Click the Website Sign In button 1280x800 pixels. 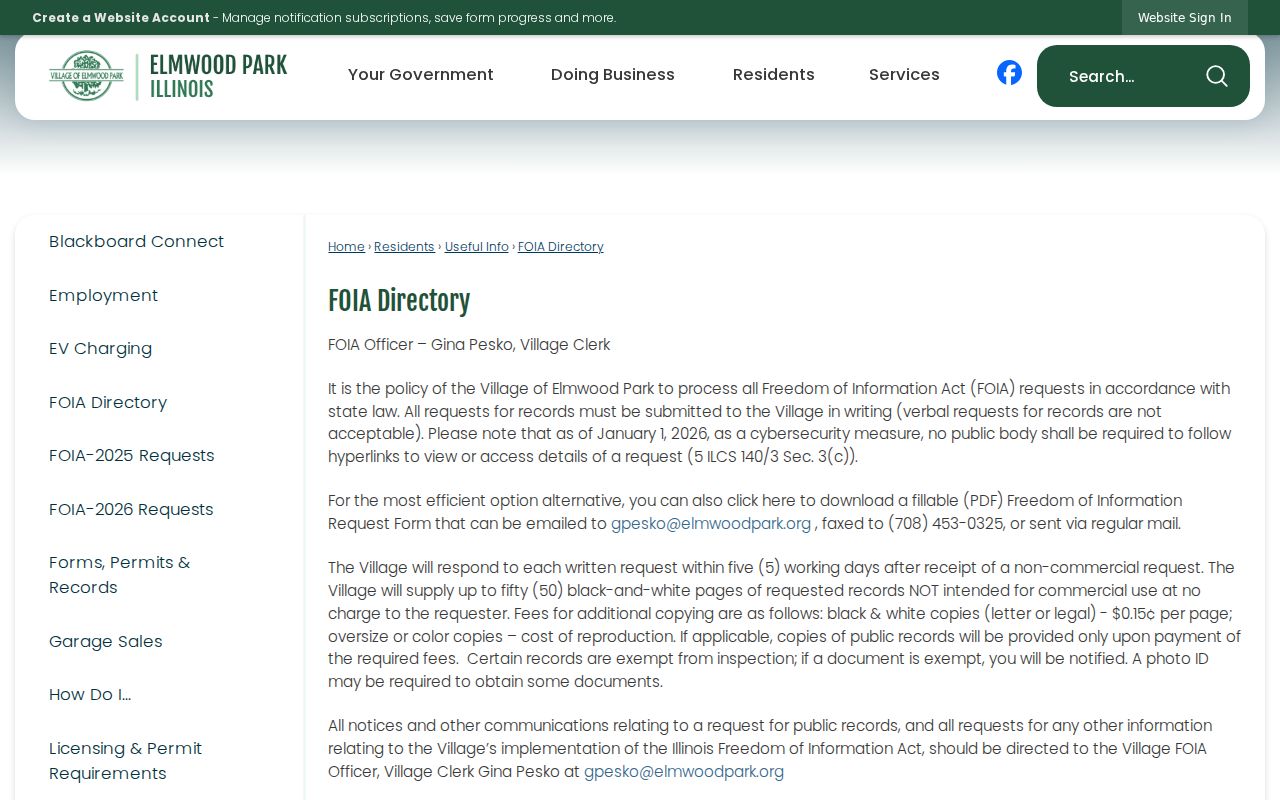(x=1185, y=17)
